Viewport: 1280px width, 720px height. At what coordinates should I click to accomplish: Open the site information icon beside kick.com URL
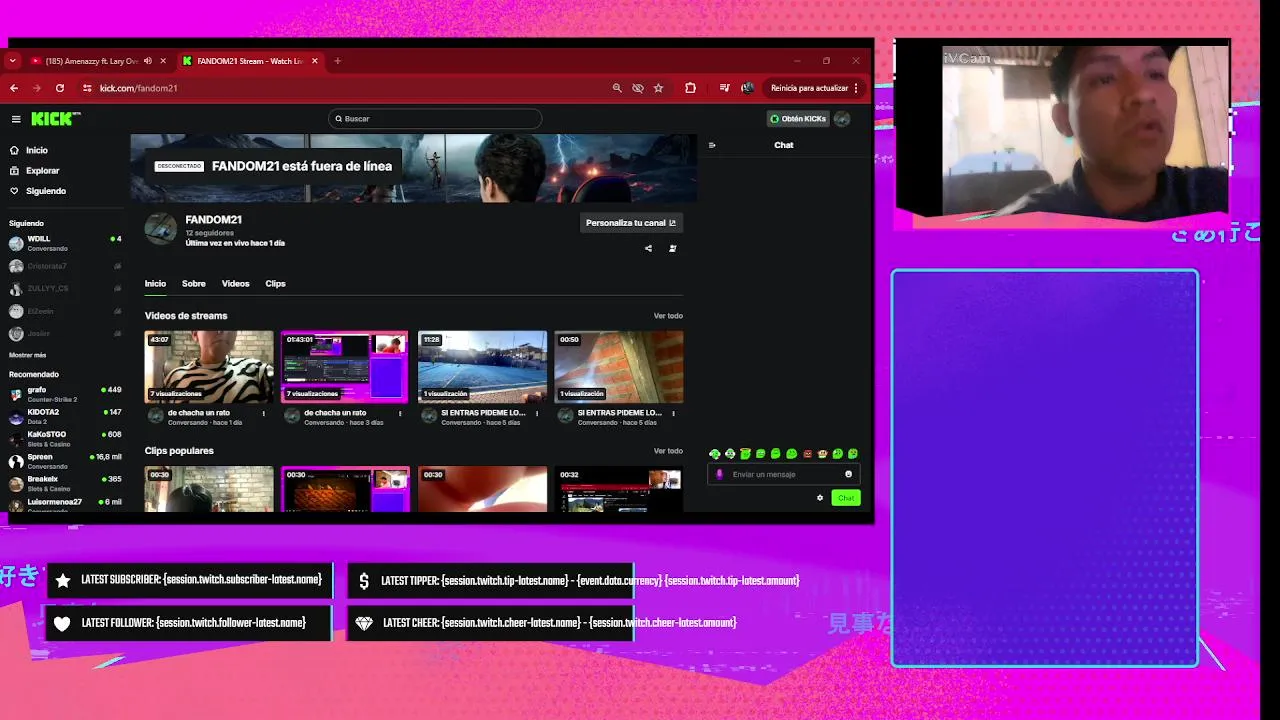(87, 88)
